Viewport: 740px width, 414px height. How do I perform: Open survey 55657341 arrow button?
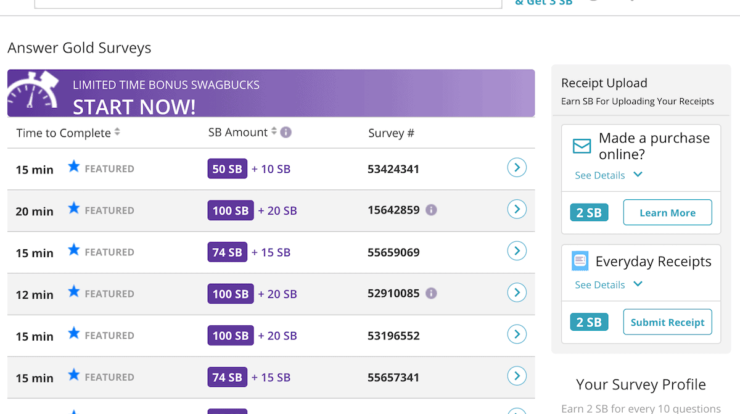coord(517,376)
